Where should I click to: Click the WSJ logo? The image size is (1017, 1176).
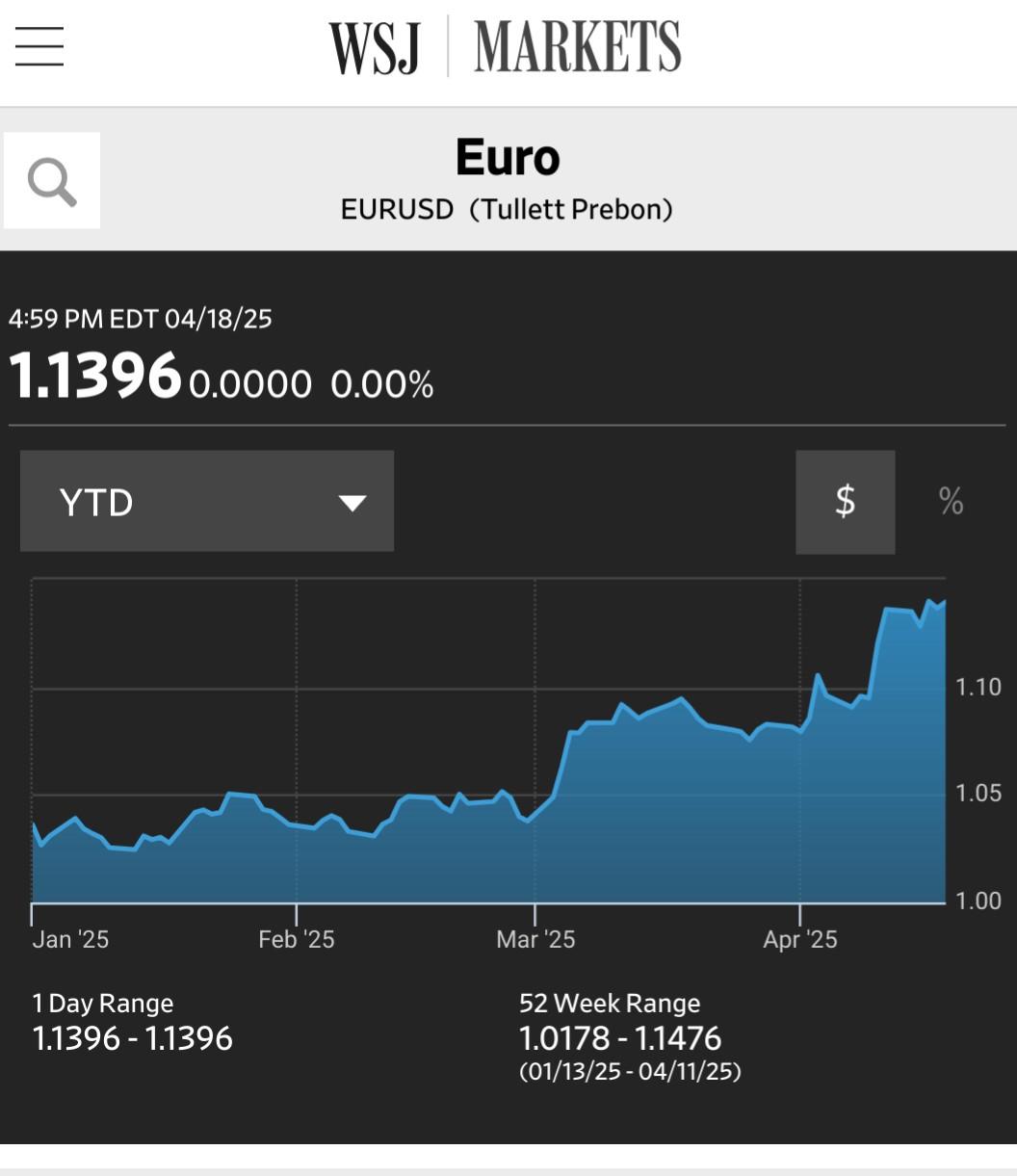pos(376,48)
